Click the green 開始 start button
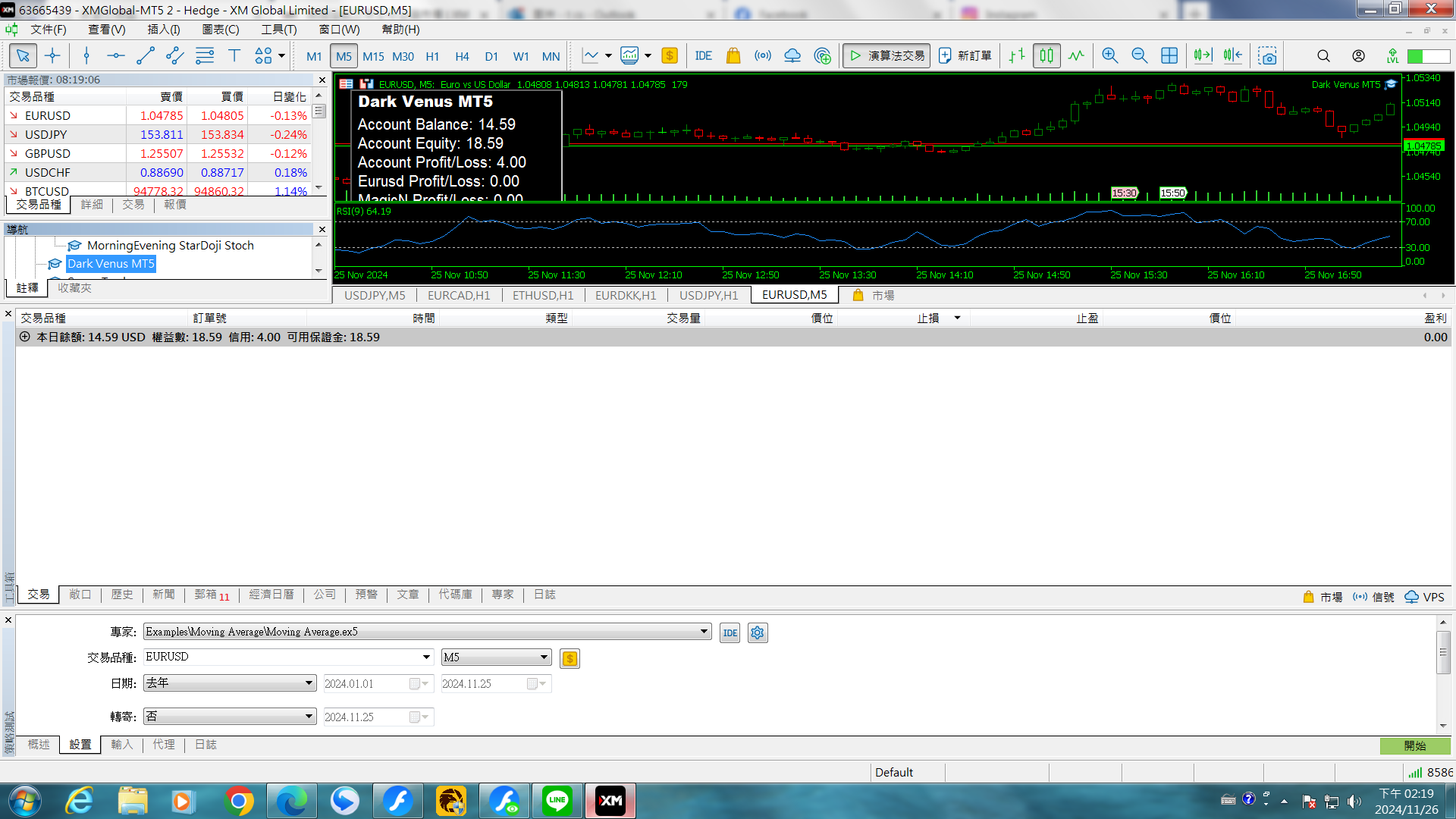The height and width of the screenshot is (819, 1456). [1415, 745]
